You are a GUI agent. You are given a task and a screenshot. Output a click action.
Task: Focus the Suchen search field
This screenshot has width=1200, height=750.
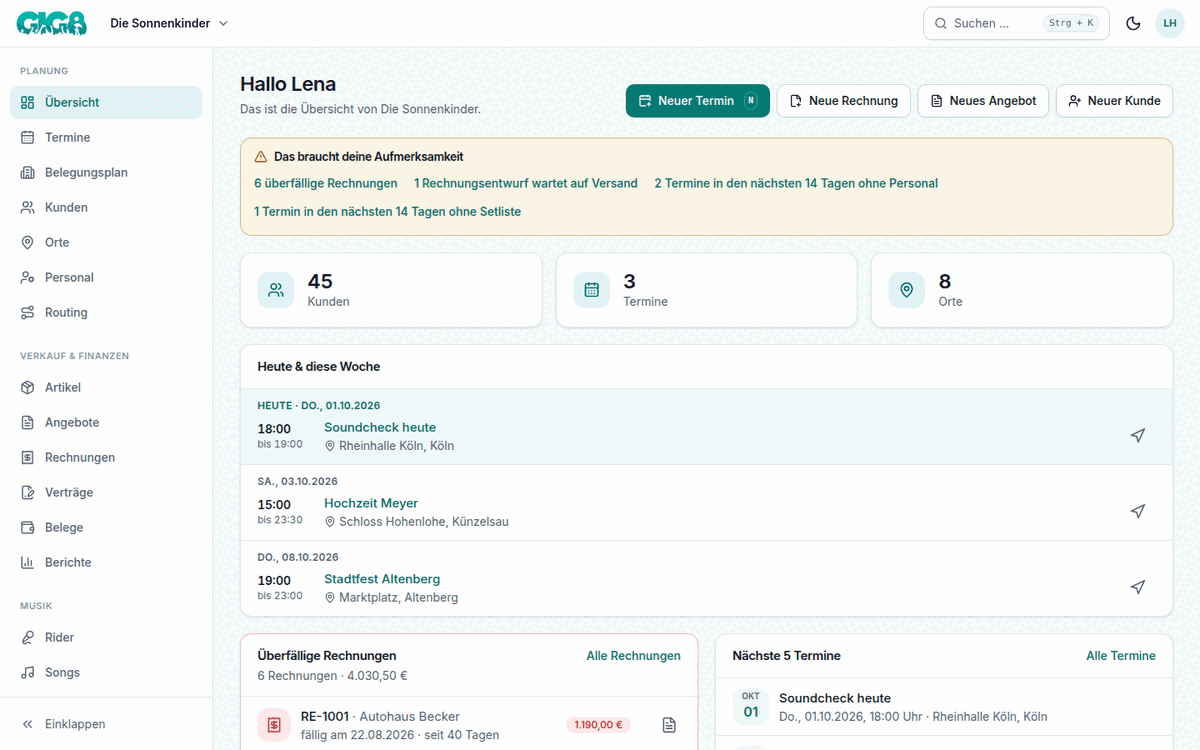click(1016, 23)
